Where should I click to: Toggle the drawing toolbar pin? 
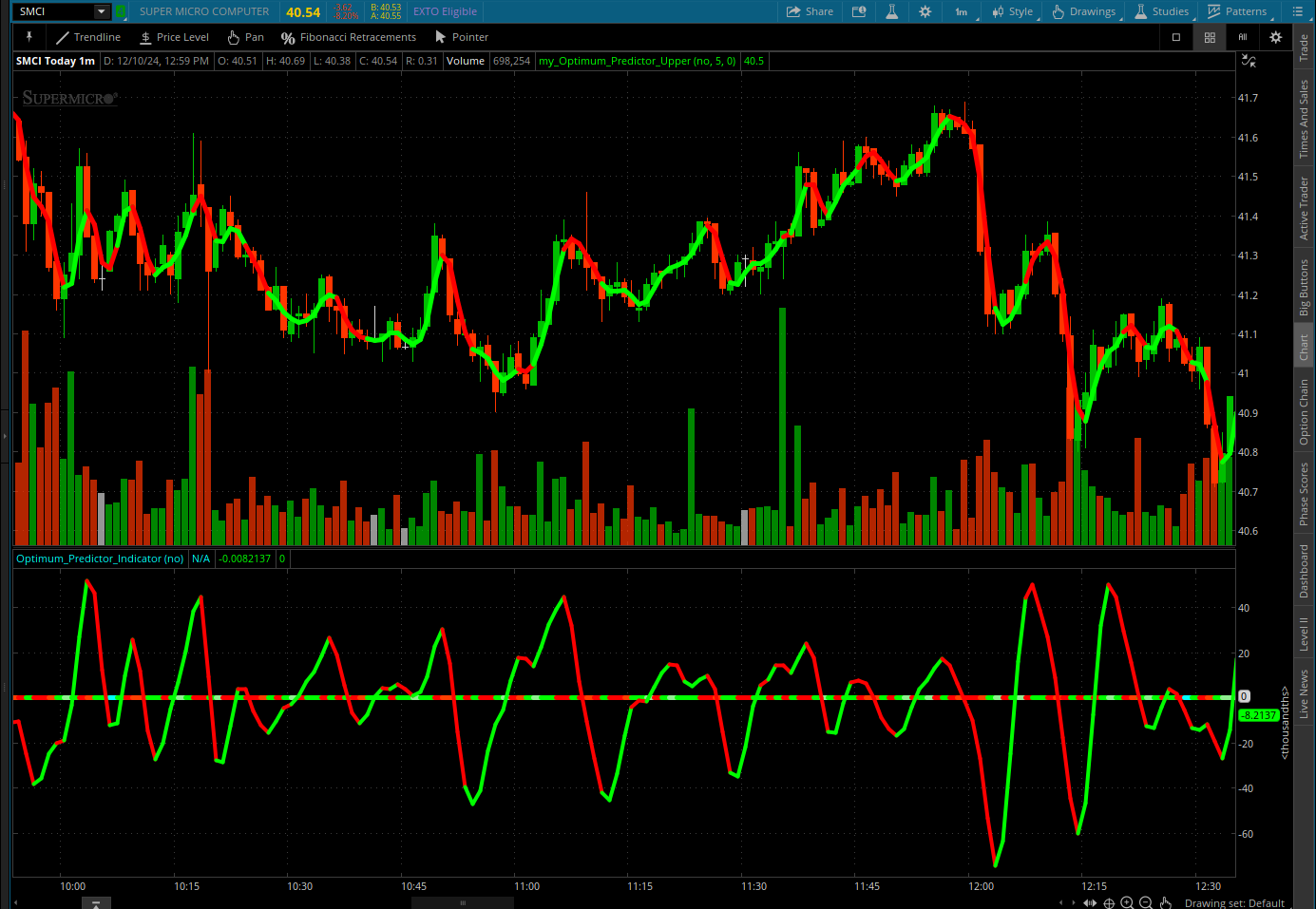click(29, 37)
